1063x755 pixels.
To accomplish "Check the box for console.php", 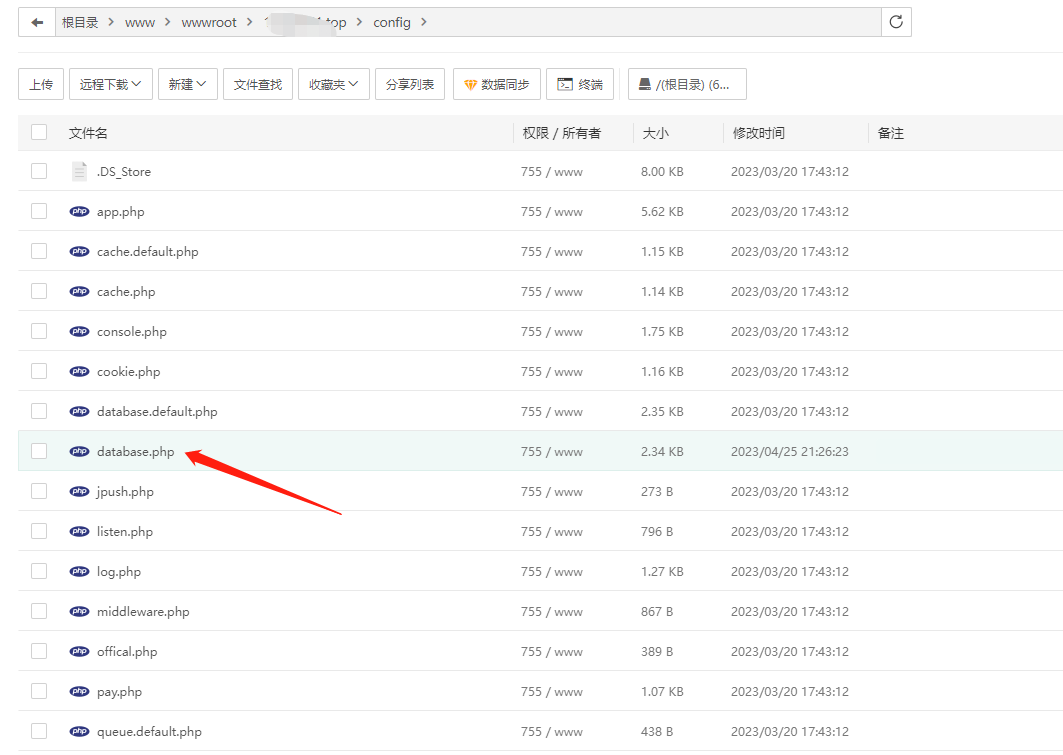I will coord(39,331).
